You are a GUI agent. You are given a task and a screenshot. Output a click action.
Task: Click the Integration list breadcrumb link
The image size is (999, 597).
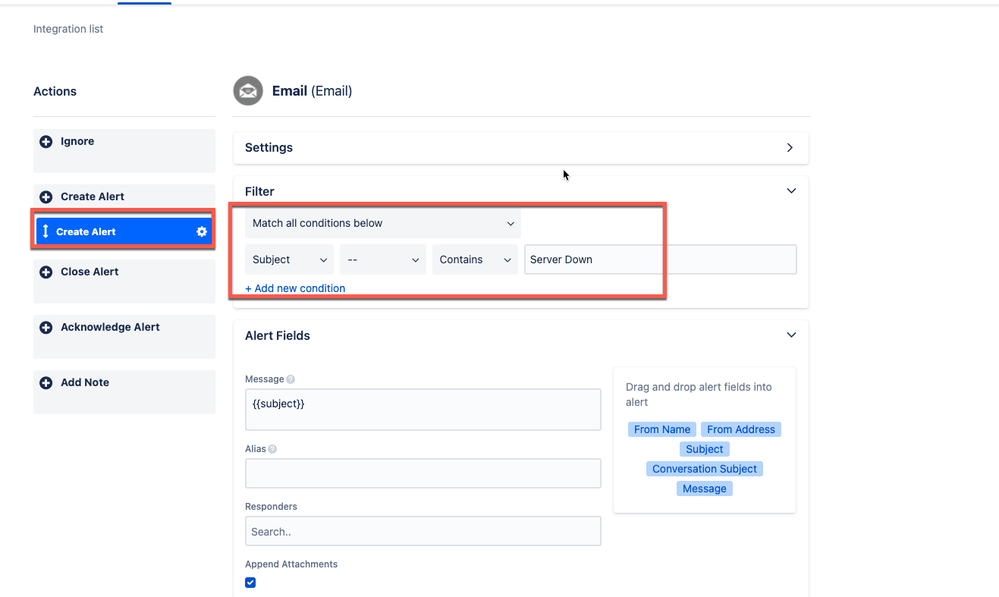click(x=68, y=29)
